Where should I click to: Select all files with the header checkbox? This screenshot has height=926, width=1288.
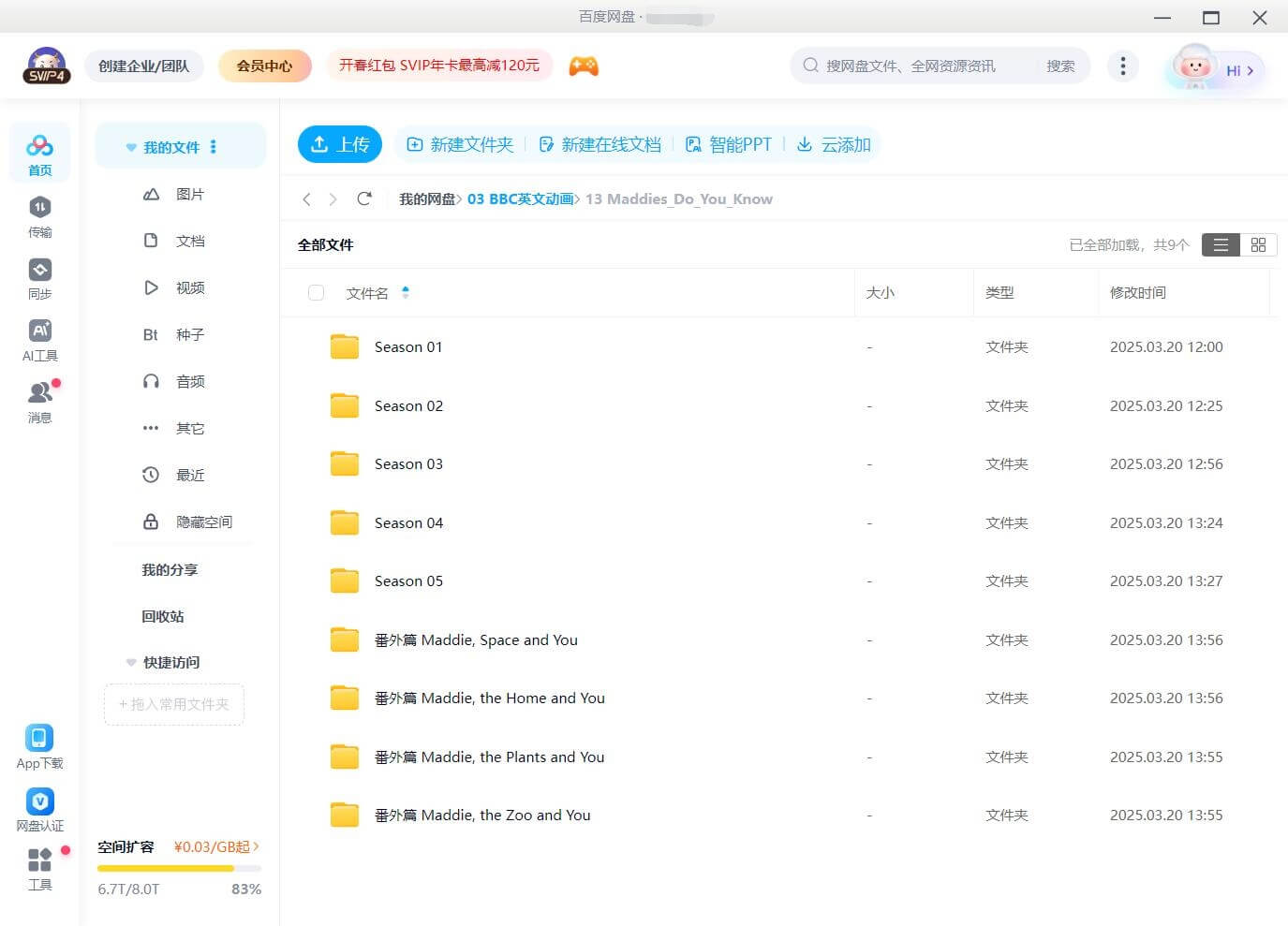(x=316, y=292)
